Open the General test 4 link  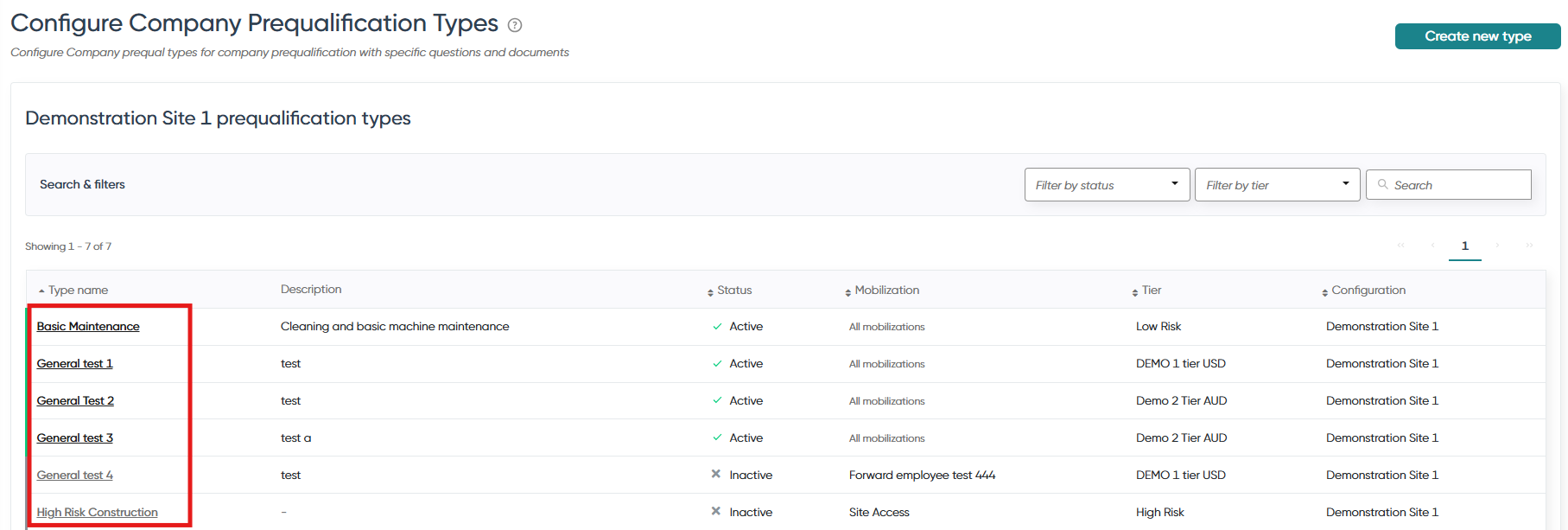point(75,476)
